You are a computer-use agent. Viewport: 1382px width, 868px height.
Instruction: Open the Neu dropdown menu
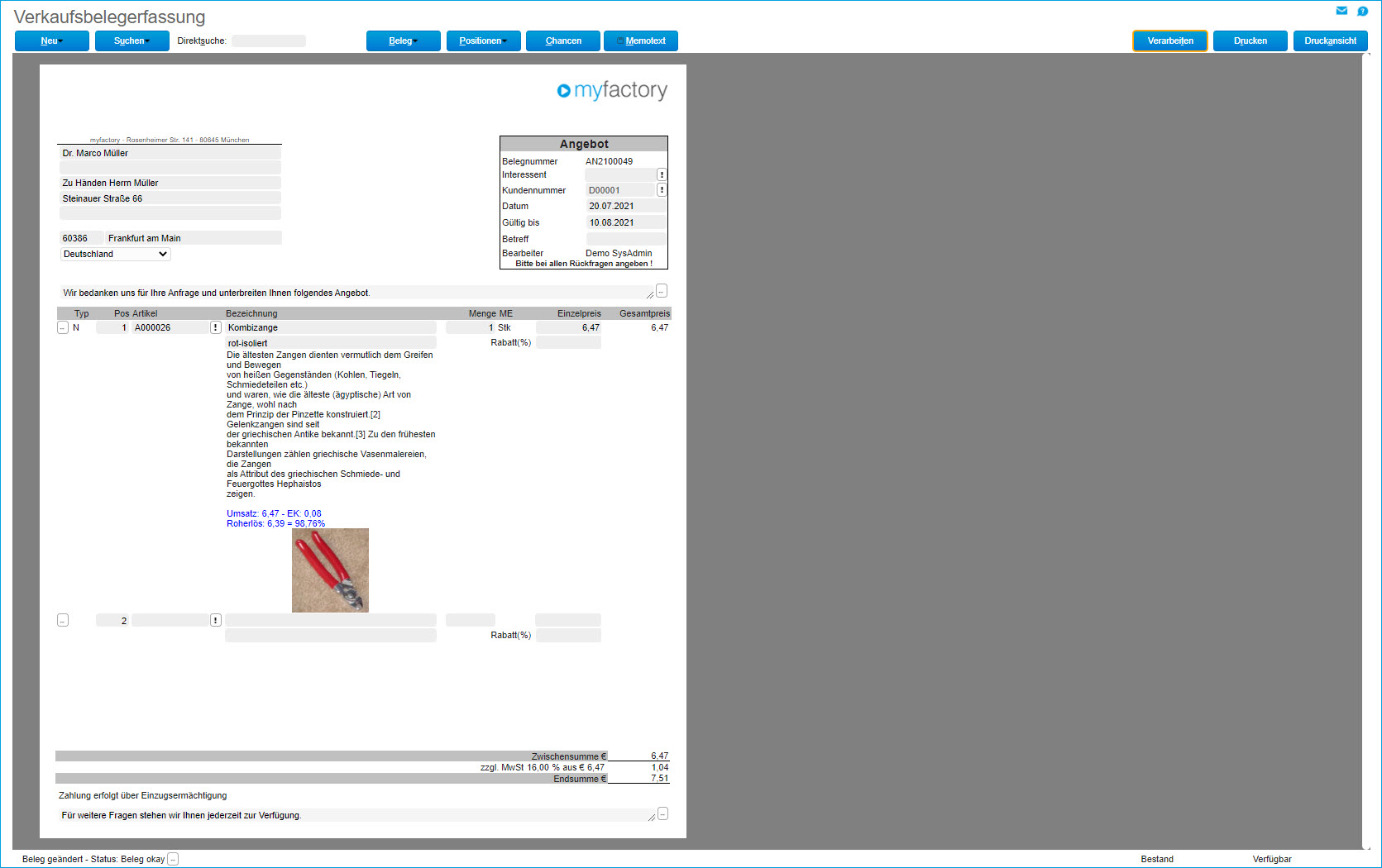pos(52,41)
